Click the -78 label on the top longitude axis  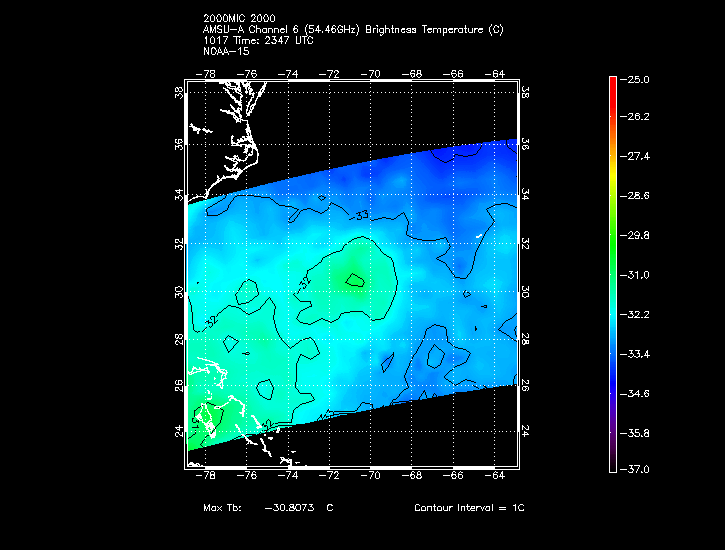point(205,74)
